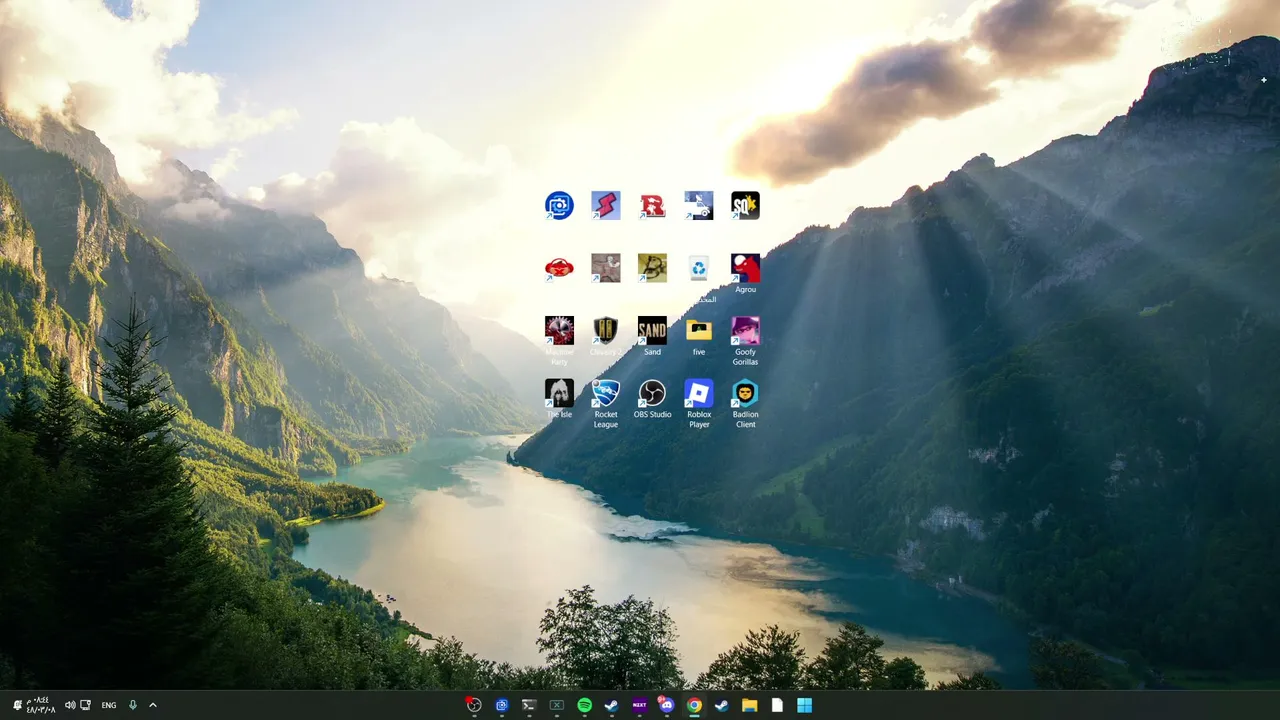Select the Goofy Gorillas desktop icon
This screenshot has width=1280, height=720.
tap(745, 341)
